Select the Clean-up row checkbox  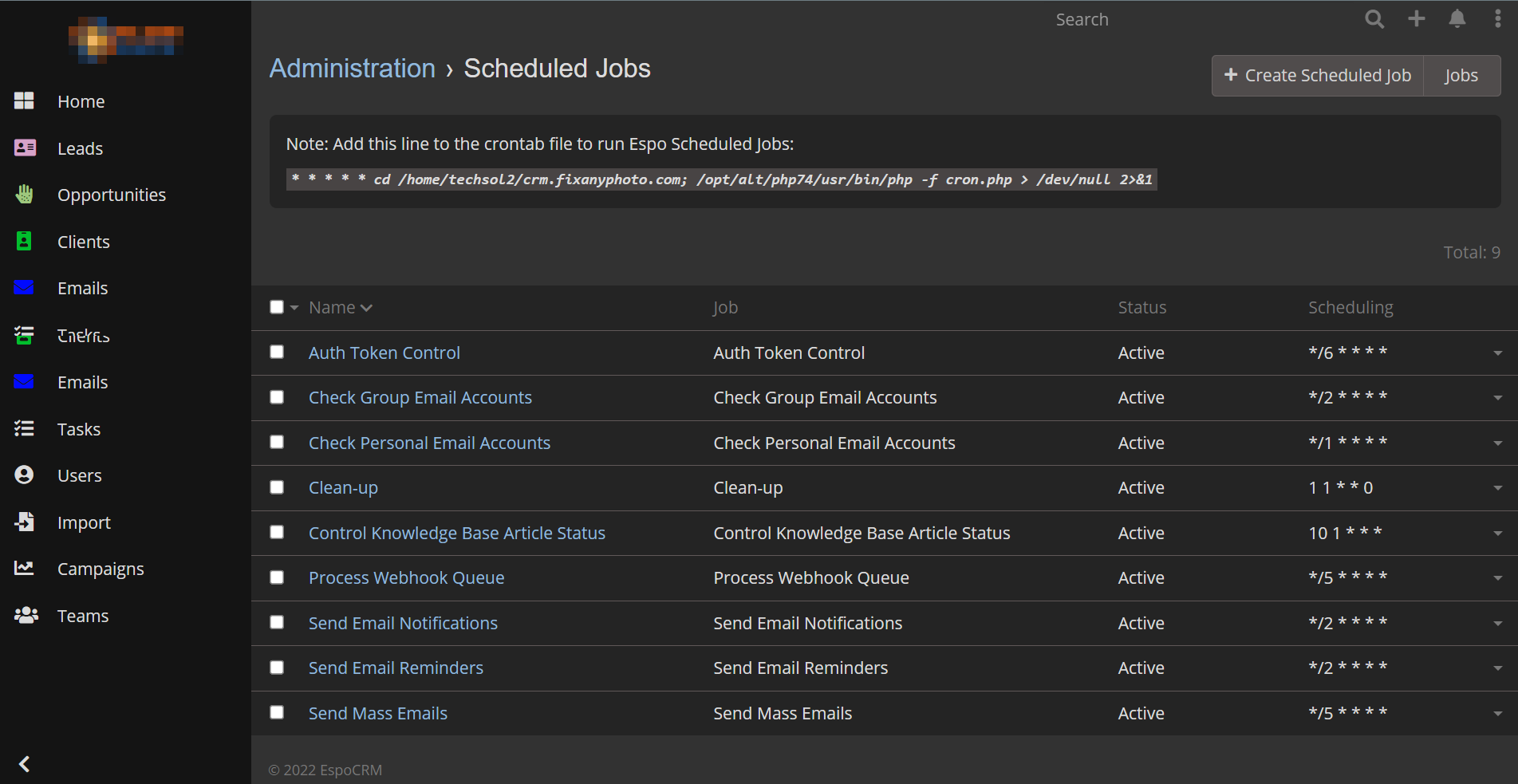click(277, 487)
